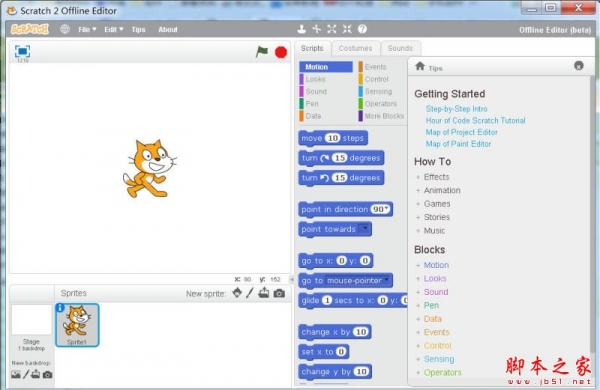The image size is (600, 390).
Task: Open Sprite1 info button
Action: pos(60,307)
